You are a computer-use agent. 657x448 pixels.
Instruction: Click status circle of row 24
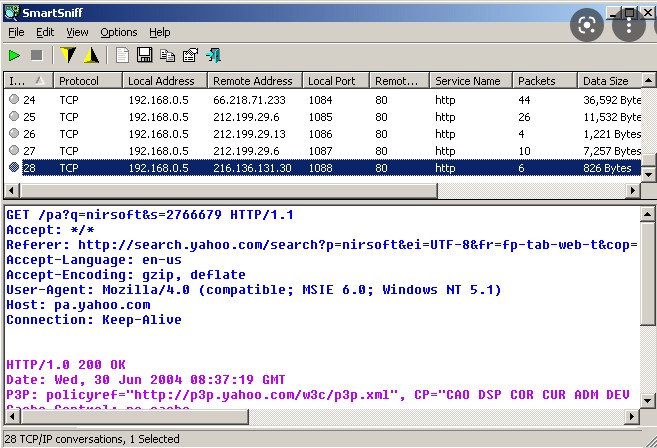tap(14, 99)
